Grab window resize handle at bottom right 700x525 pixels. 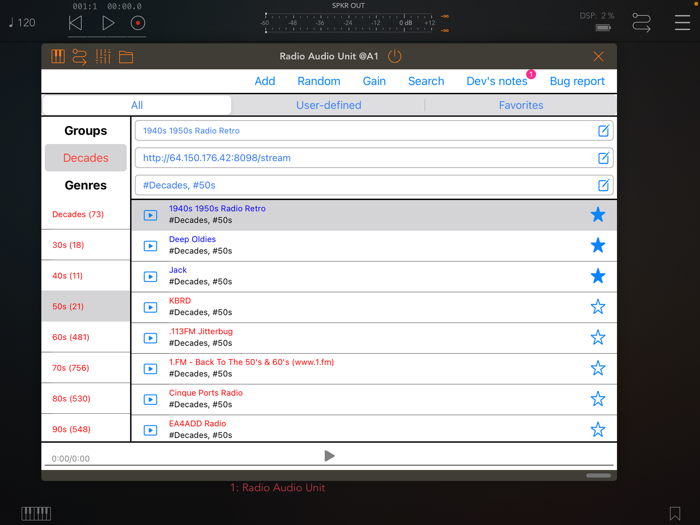tap(598, 475)
